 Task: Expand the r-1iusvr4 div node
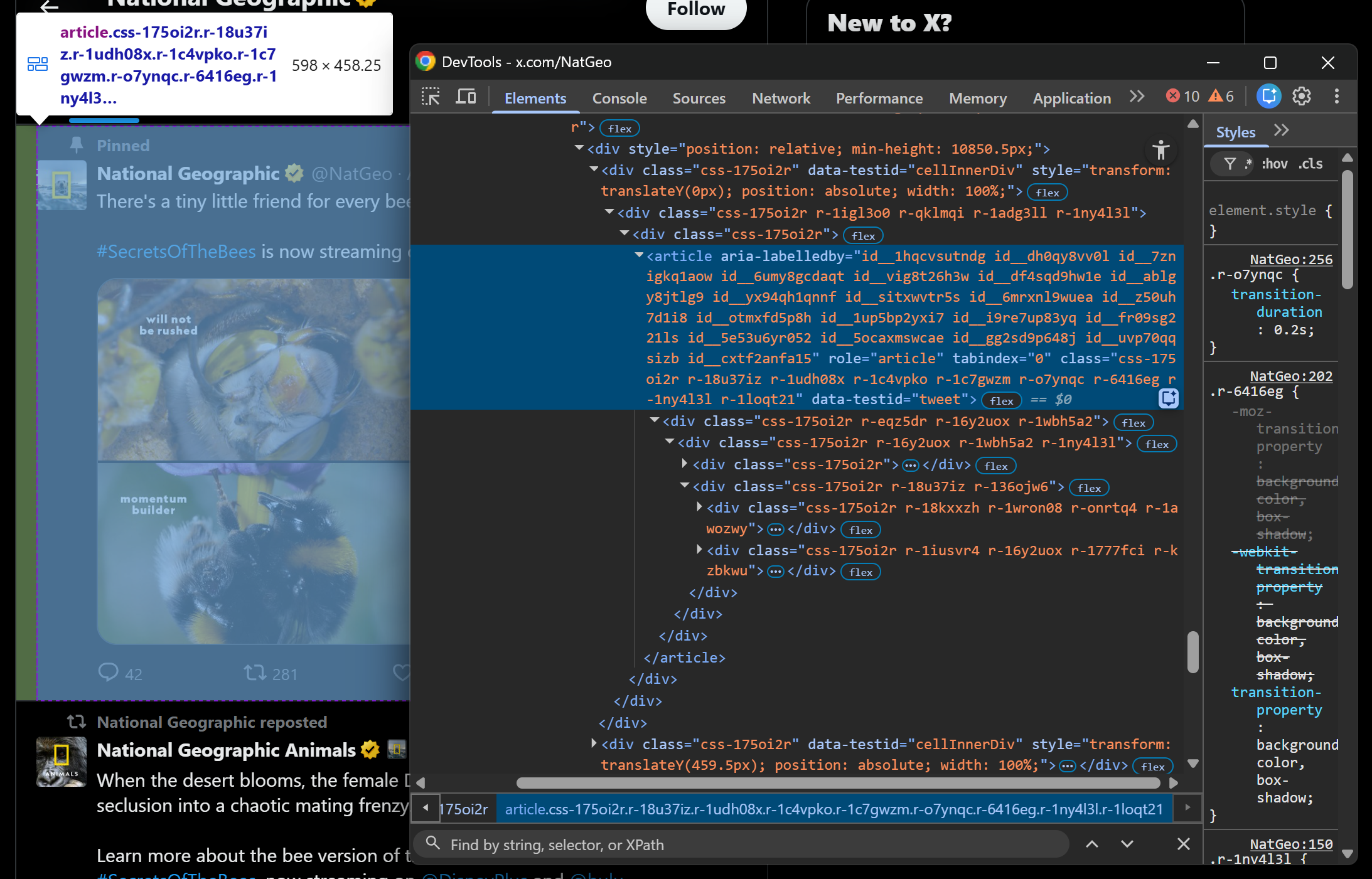pyautogui.click(x=699, y=550)
